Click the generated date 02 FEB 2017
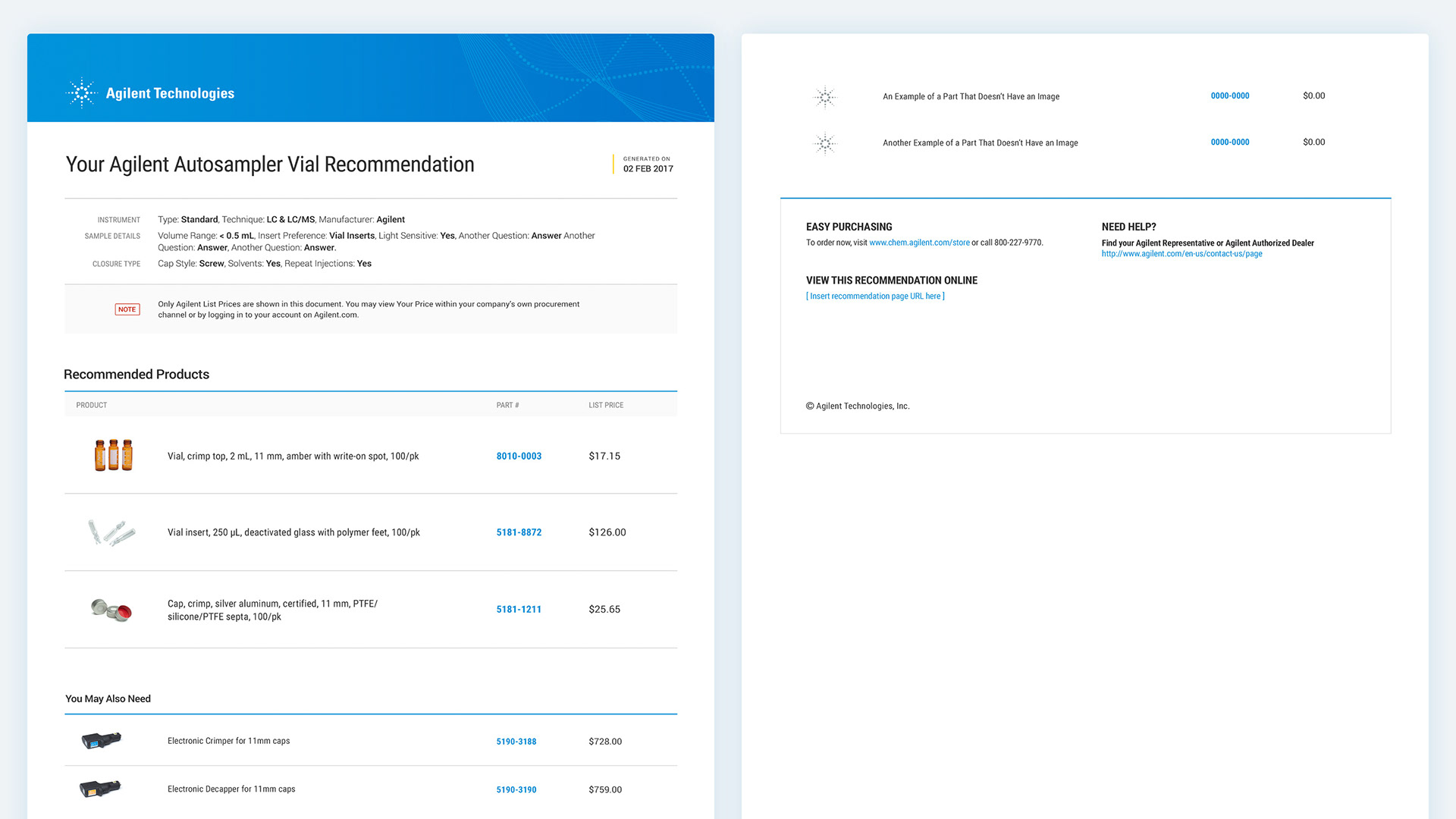The image size is (1456, 819). (648, 169)
